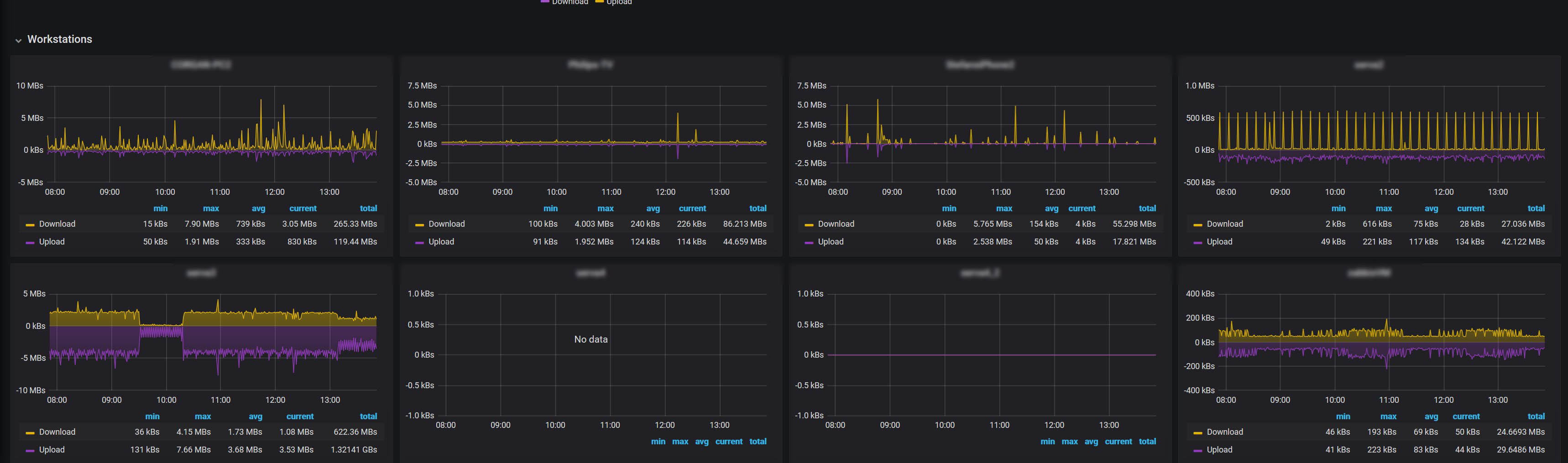Select the '29.6486 MBs' total value
Screen dimensions: 1568x463
click(x=1521, y=450)
